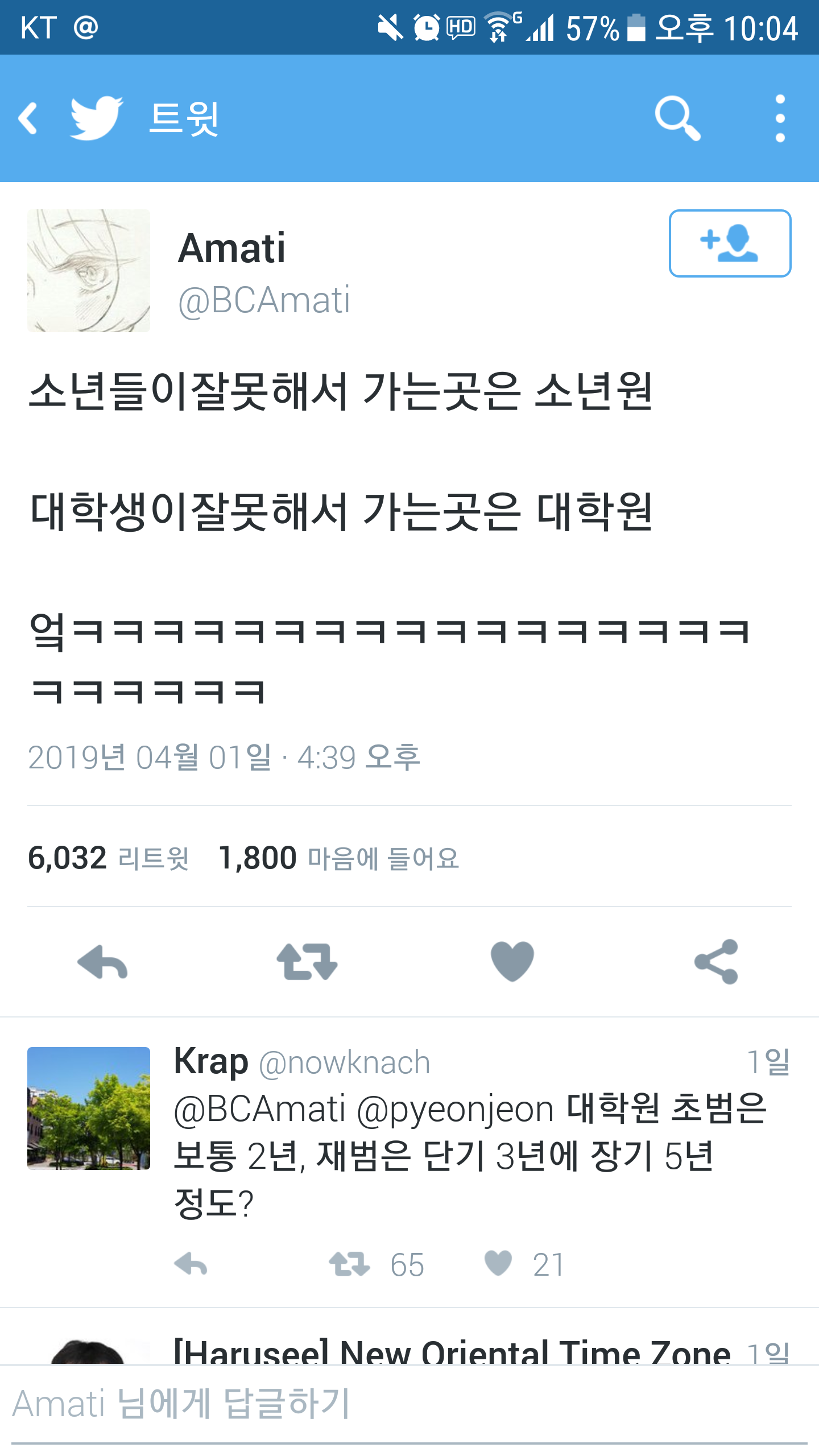The image size is (819, 1456).
Task: Tap the Twitter bird logo
Action: (96, 118)
